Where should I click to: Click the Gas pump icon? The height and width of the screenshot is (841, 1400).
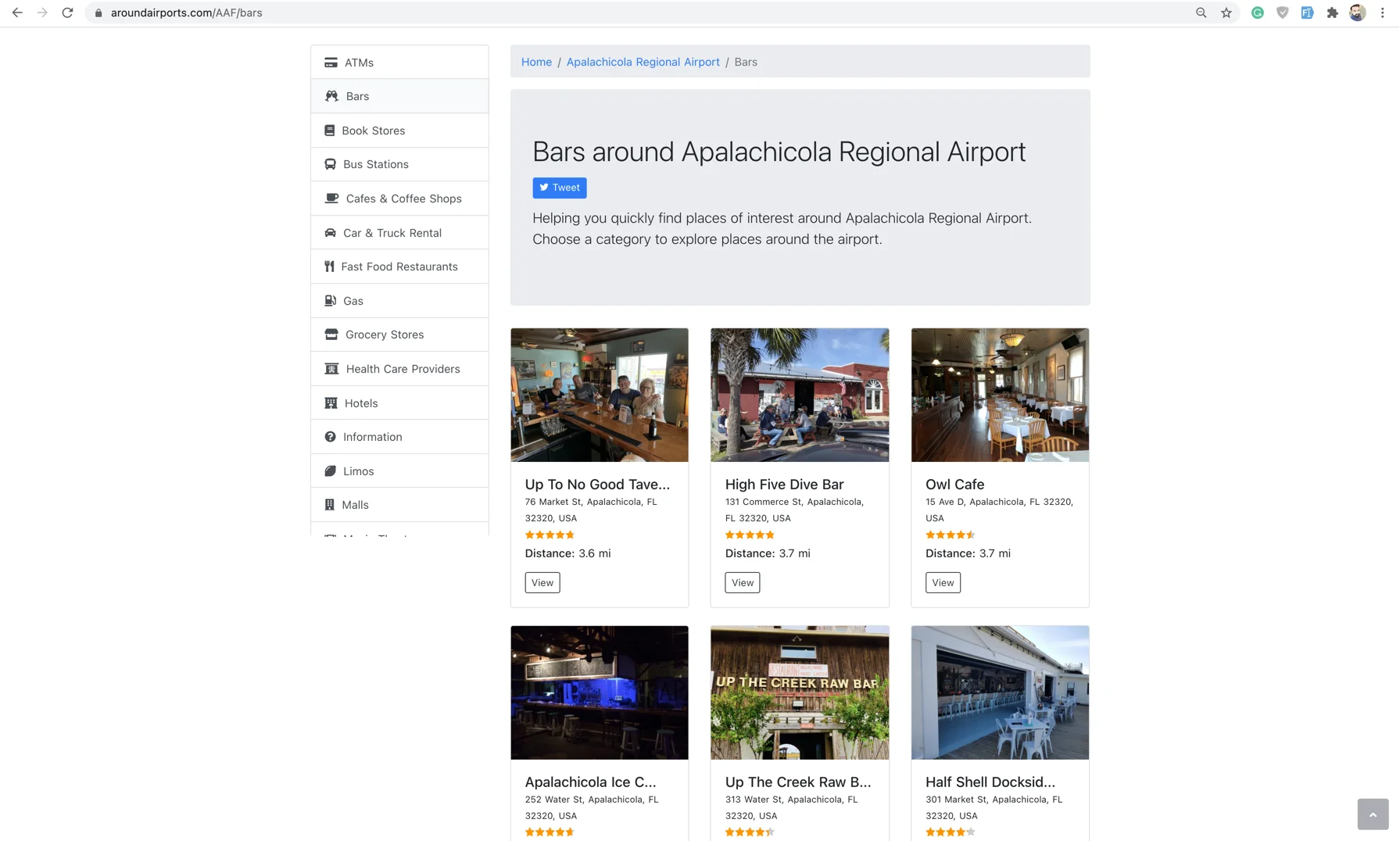[x=330, y=301]
